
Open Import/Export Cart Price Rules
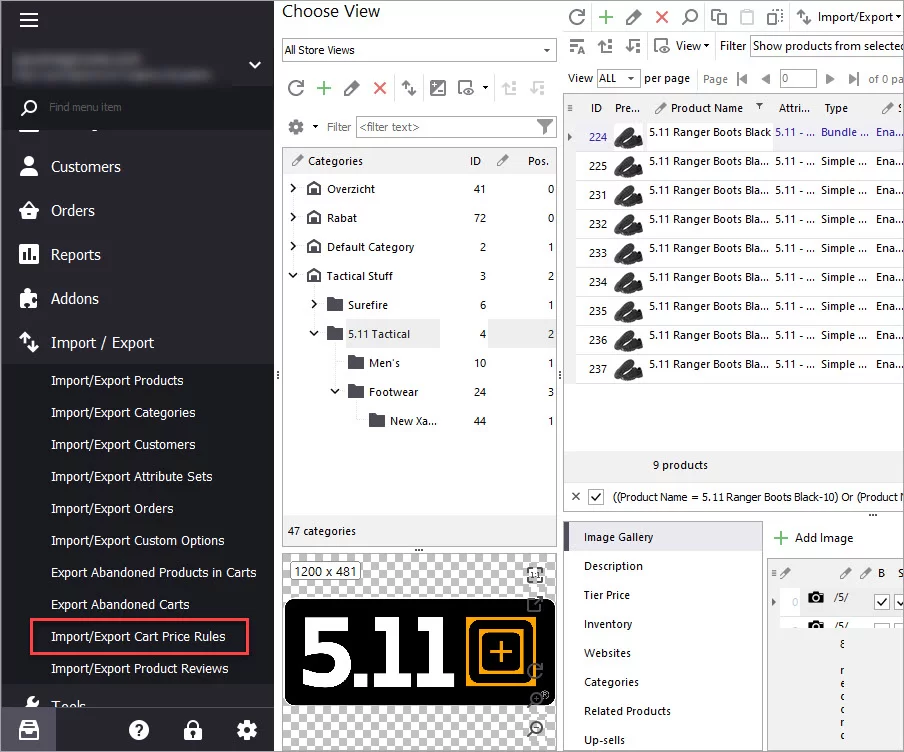(x=138, y=637)
